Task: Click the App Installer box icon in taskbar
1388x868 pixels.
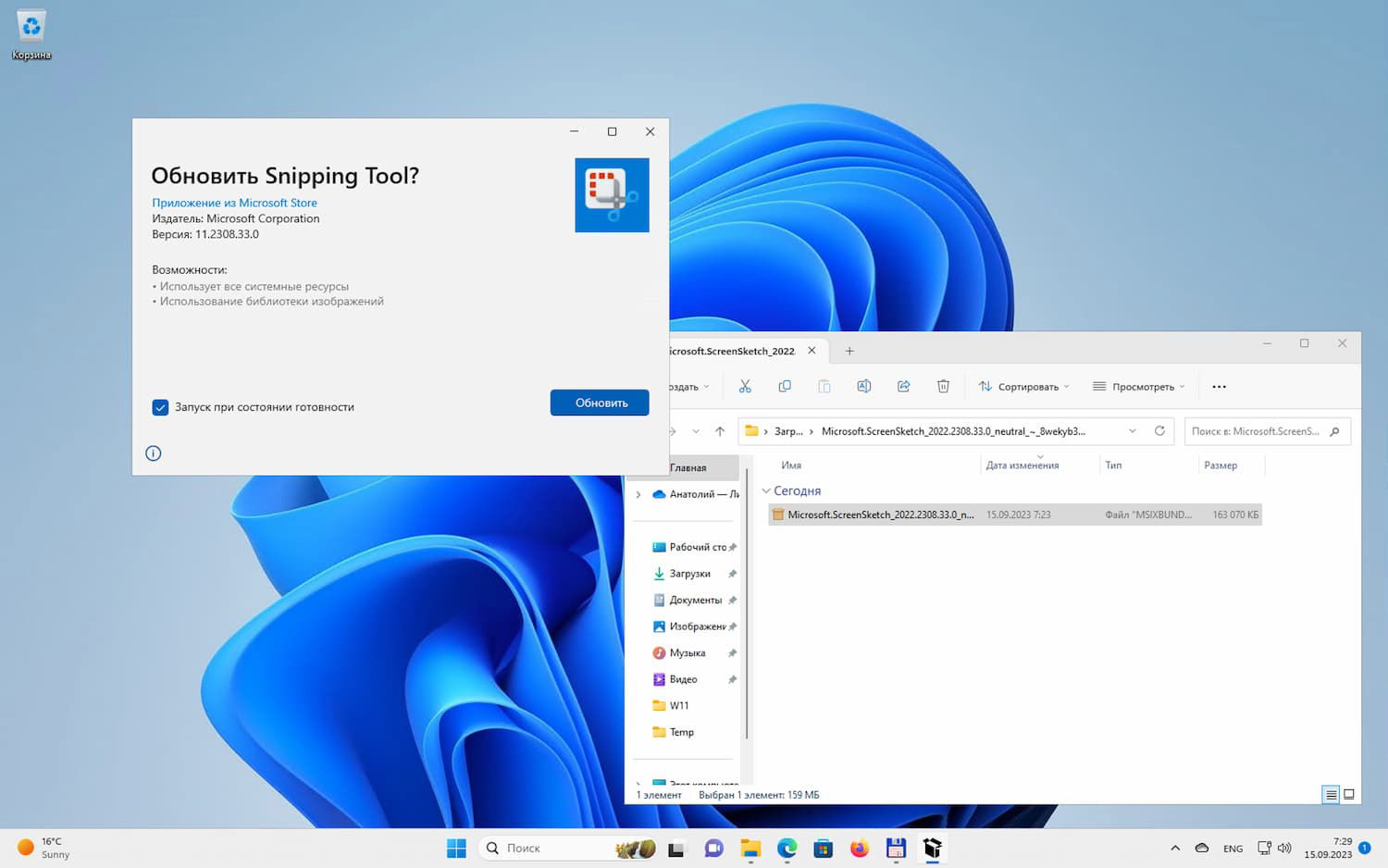Action: [x=933, y=849]
